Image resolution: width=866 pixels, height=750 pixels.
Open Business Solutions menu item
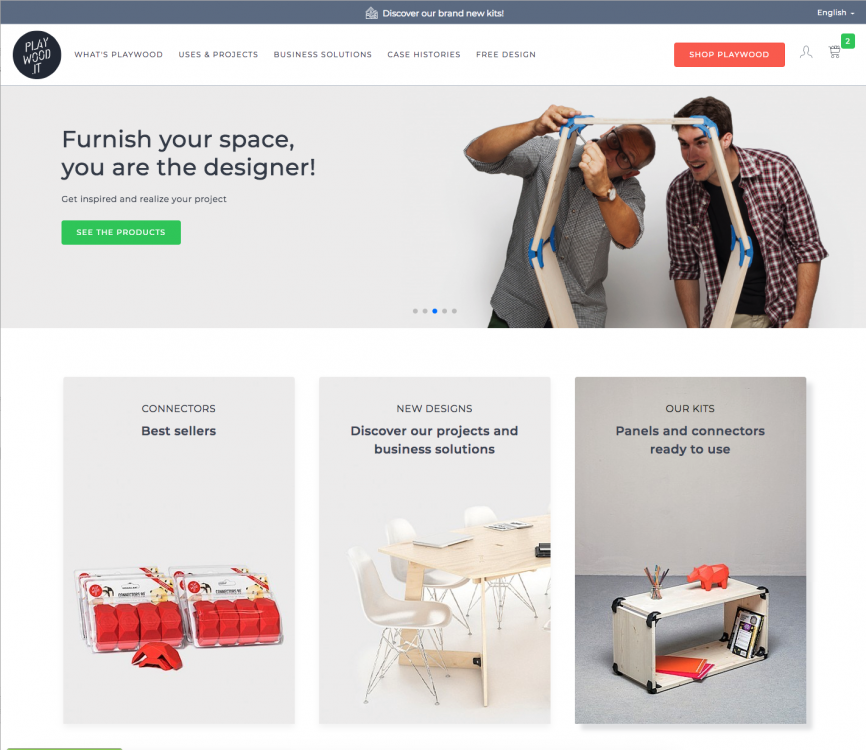(323, 54)
